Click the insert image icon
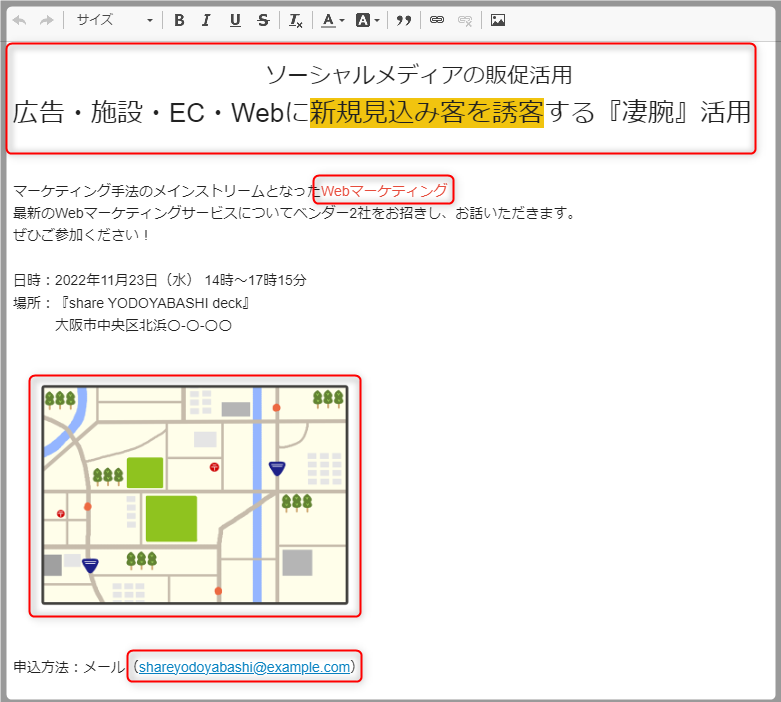The image size is (781, 702). [498, 20]
